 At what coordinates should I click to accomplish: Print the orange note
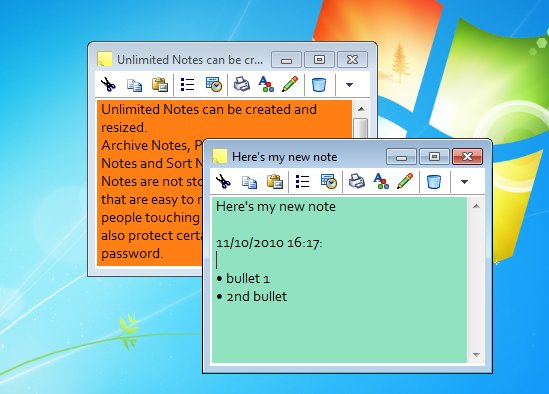(x=242, y=84)
